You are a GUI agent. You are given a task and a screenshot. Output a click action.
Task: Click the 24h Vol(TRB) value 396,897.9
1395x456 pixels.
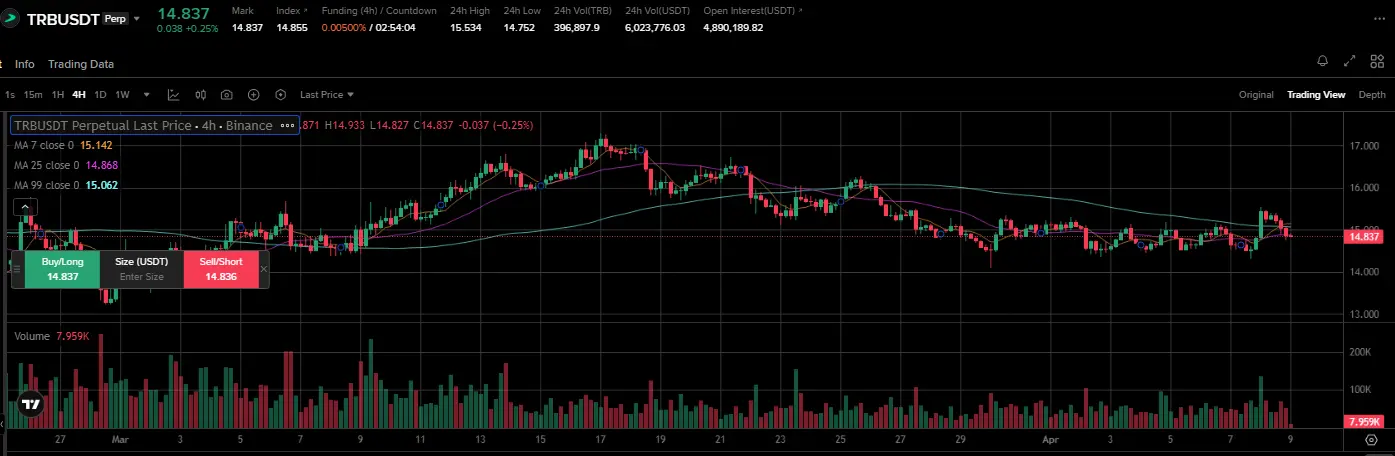click(x=577, y=27)
